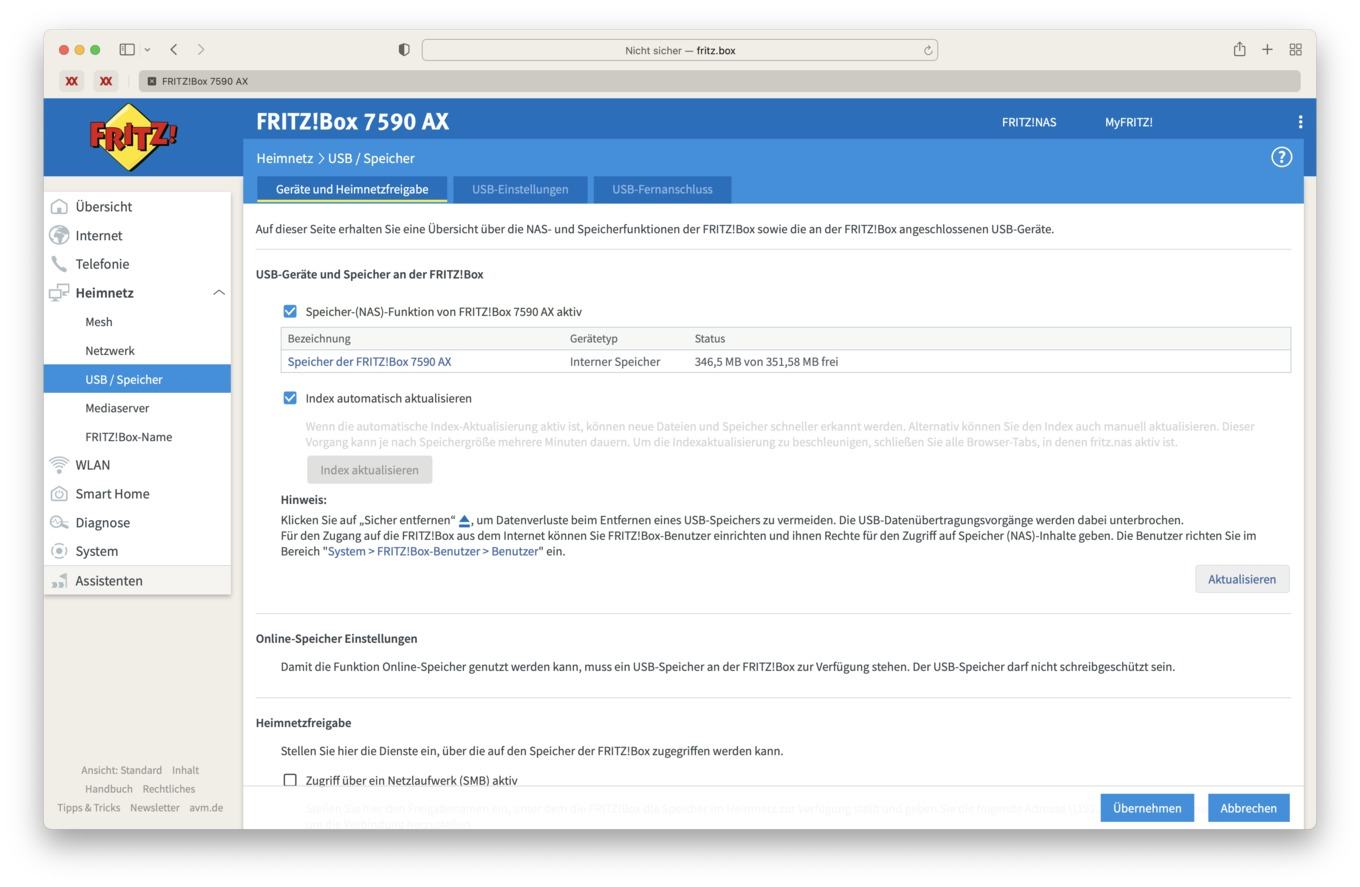This screenshot has height=887, width=1360.
Task: Open sidebar options dropdown arrow in Safari
Action: [x=148, y=49]
